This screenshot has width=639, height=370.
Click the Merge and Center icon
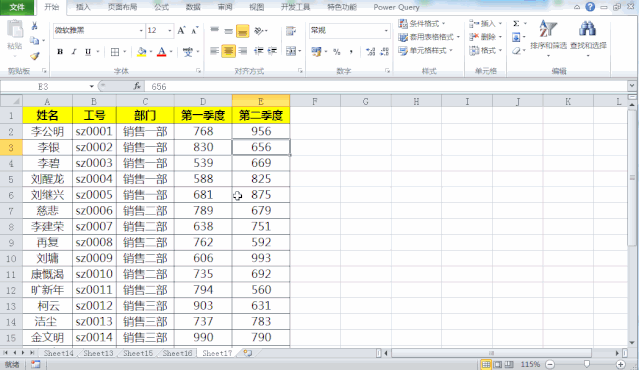pos(291,51)
